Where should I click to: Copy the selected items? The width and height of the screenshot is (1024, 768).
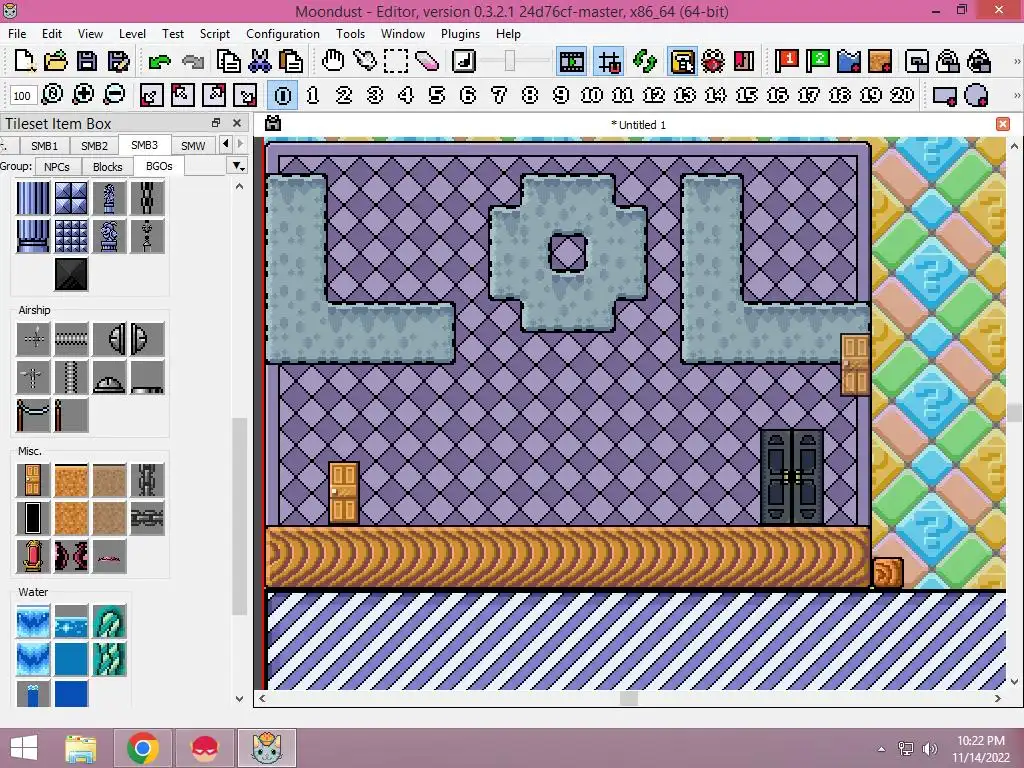click(x=229, y=61)
